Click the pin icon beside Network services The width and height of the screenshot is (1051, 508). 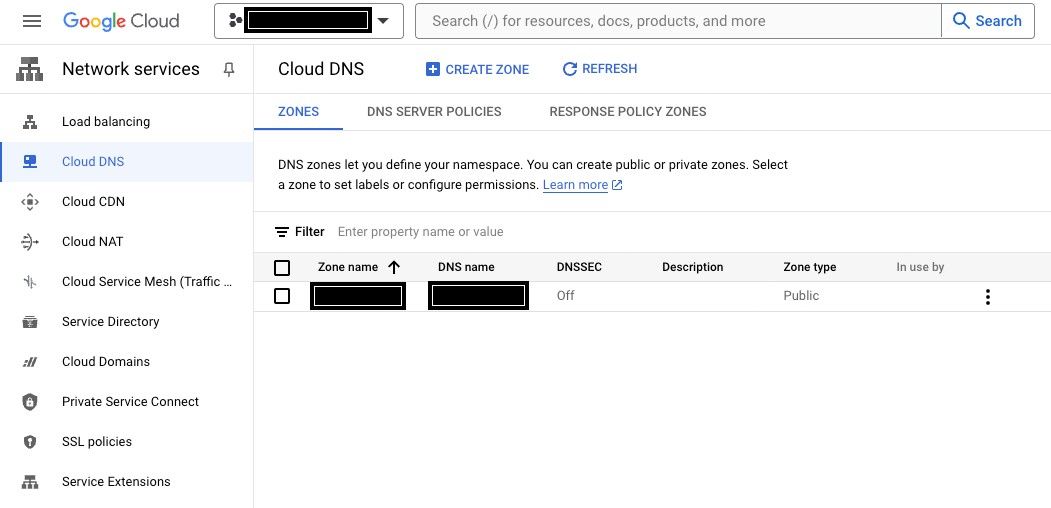tap(229, 69)
